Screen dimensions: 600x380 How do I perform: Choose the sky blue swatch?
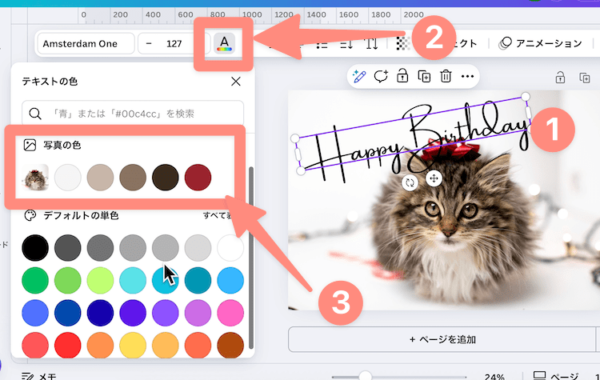click(x=230, y=280)
